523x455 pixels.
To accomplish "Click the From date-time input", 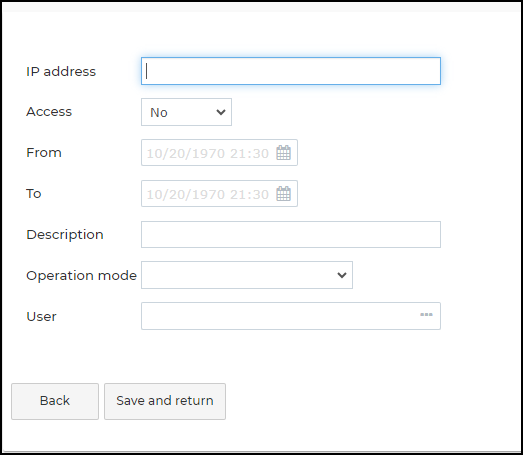I will pyautogui.click(x=219, y=153).
